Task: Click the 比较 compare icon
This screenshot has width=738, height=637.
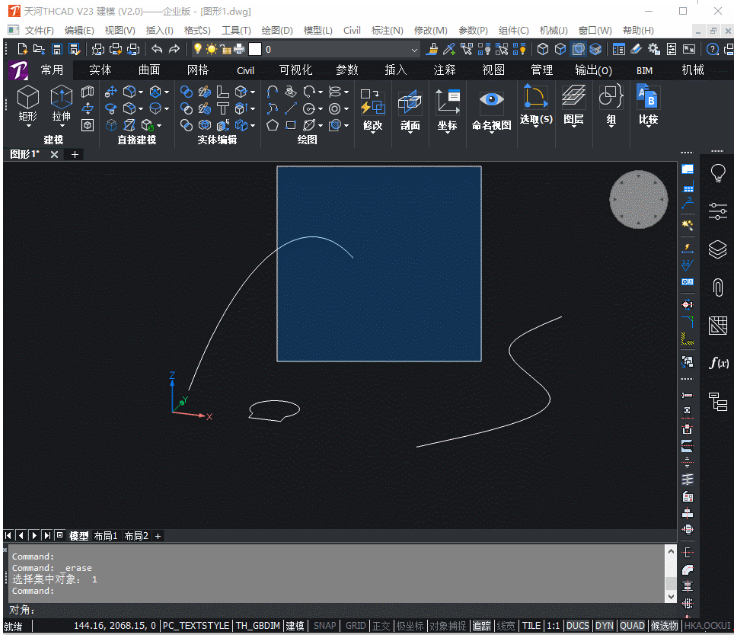Action: [648, 105]
